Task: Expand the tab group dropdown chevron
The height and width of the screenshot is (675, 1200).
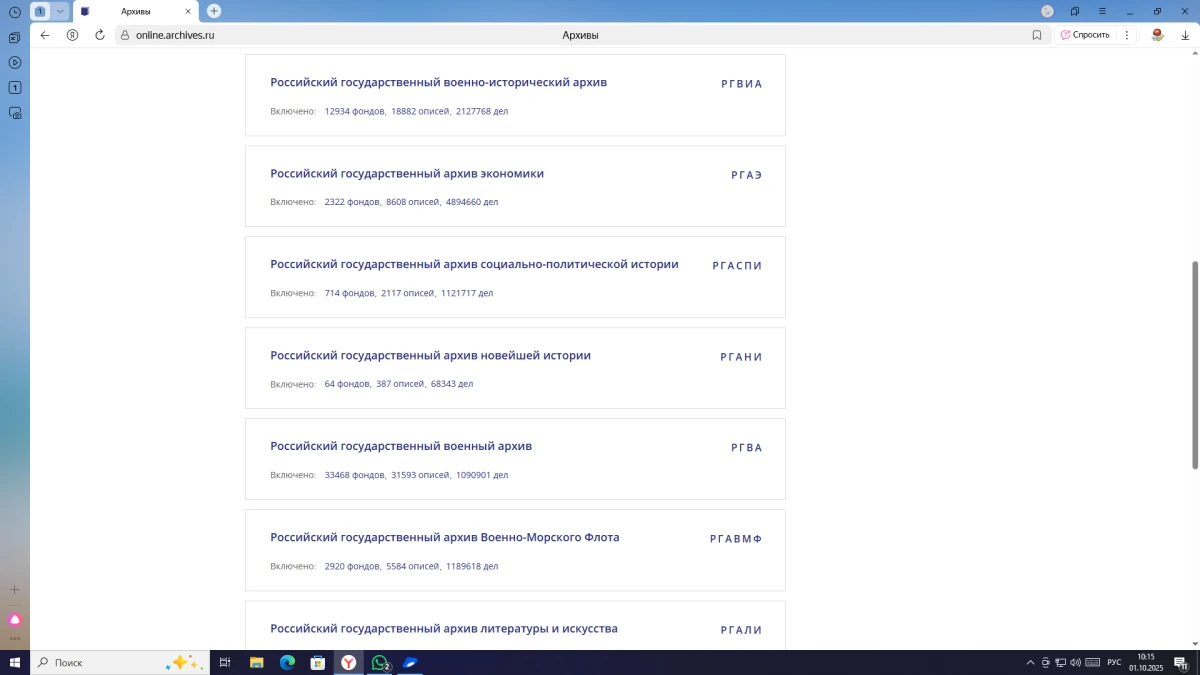Action: (x=60, y=11)
